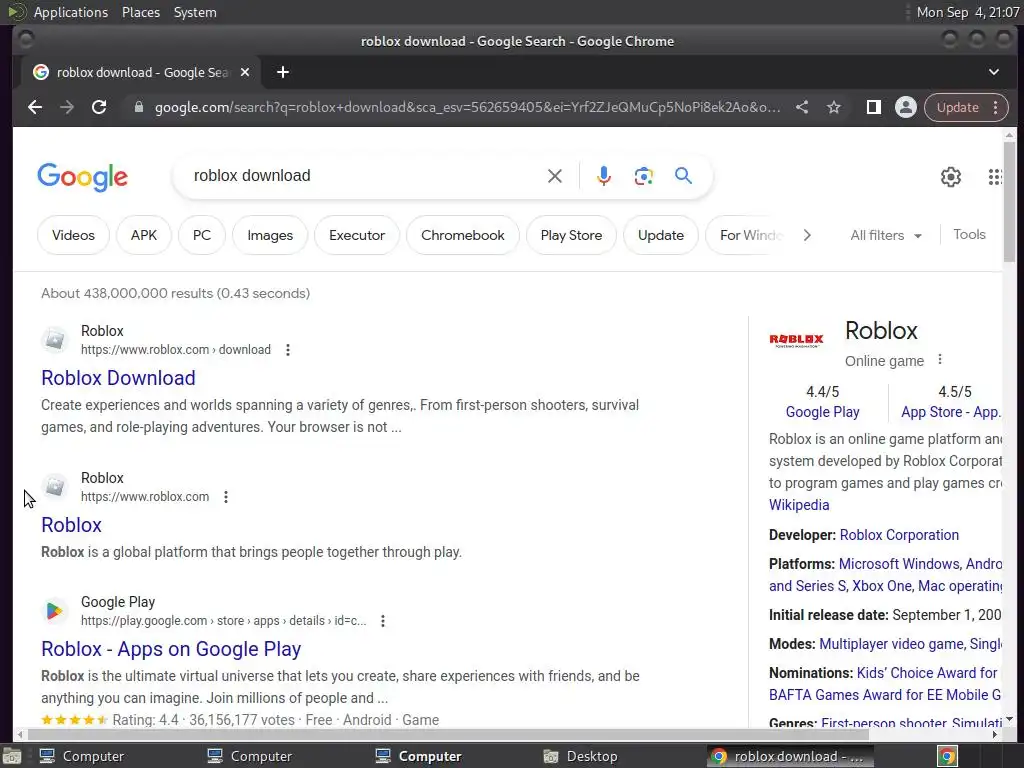Open the Google apps grid

click(x=994, y=176)
